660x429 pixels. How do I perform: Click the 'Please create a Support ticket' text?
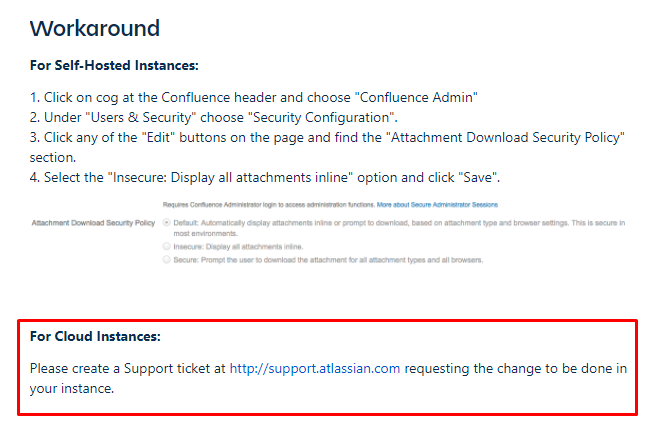(128, 368)
